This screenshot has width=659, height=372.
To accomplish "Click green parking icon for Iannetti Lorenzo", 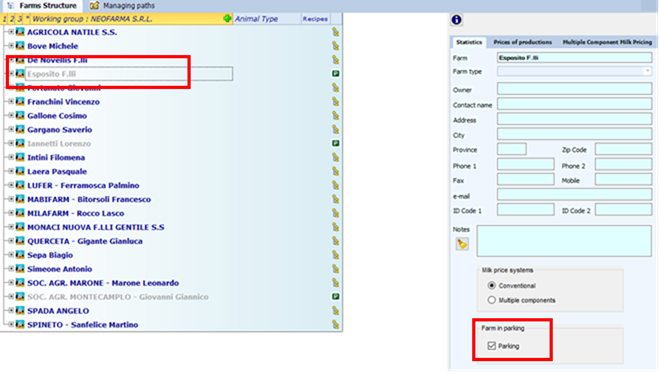I will (335, 143).
